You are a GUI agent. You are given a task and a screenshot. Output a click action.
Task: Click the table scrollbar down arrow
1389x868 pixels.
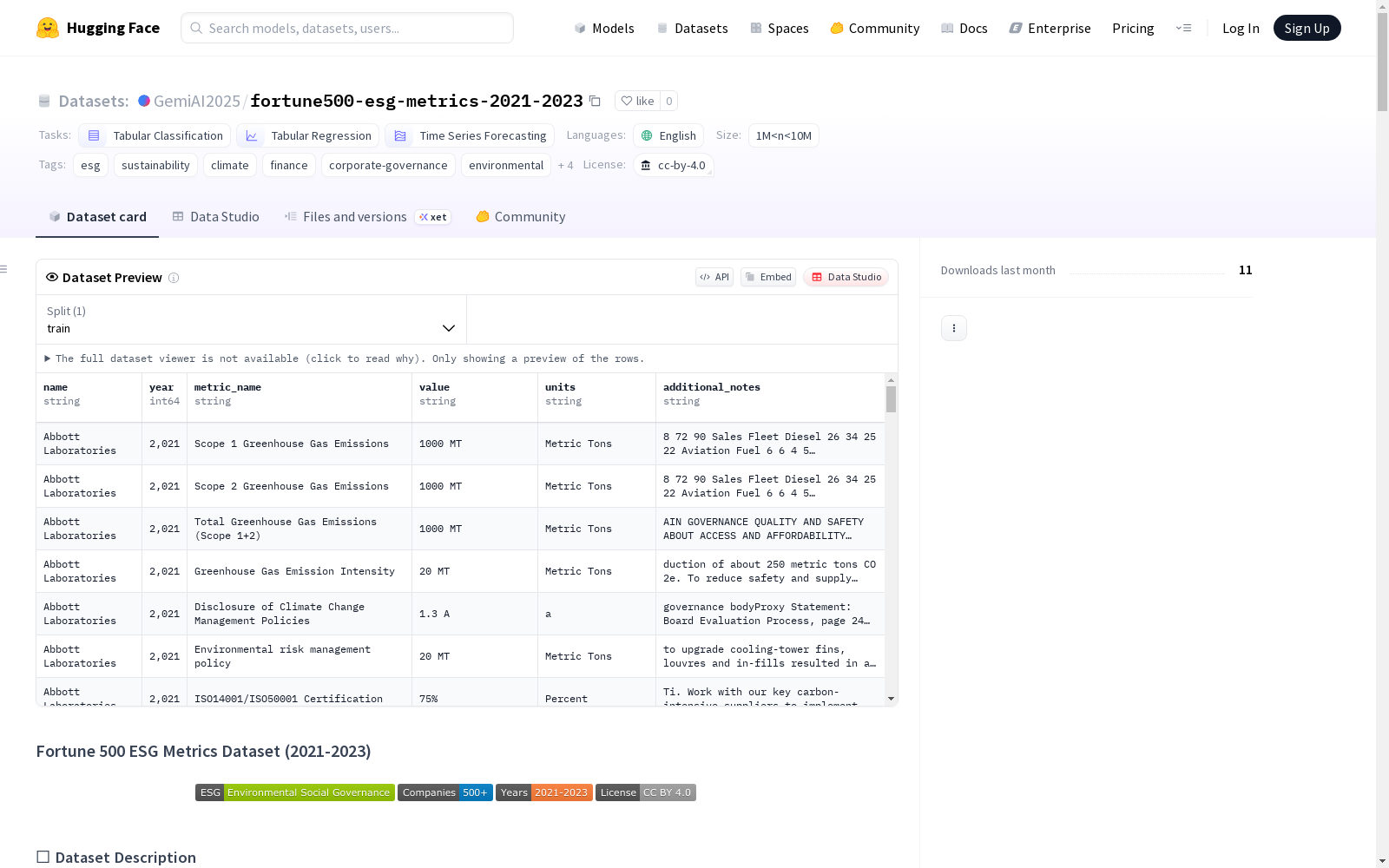pyautogui.click(x=891, y=699)
